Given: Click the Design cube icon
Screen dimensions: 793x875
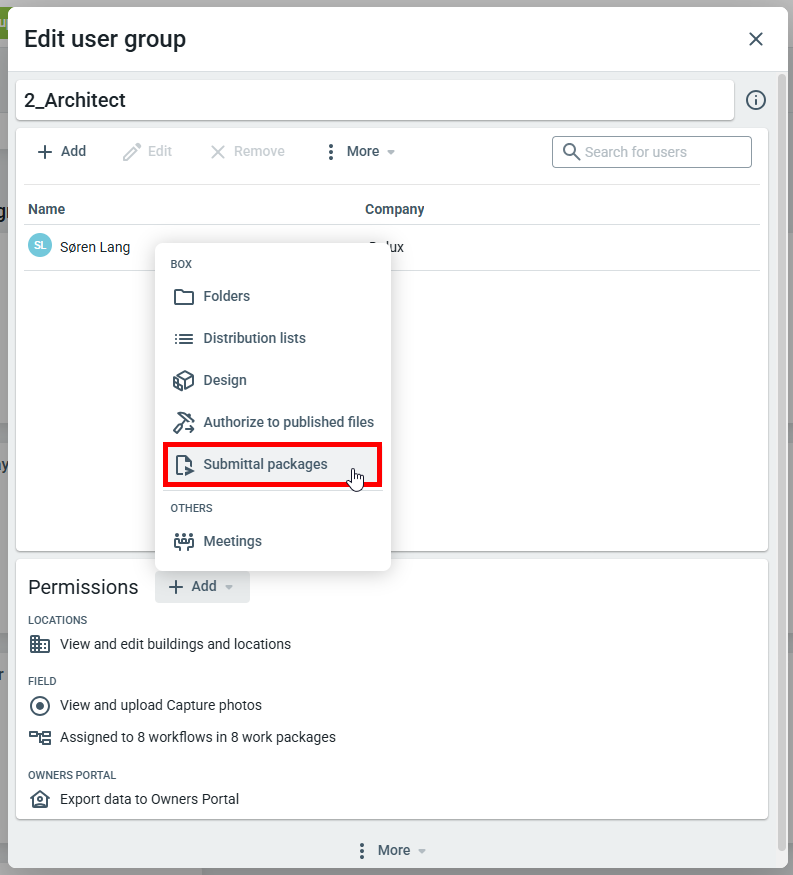Looking at the screenshot, I should click(183, 381).
